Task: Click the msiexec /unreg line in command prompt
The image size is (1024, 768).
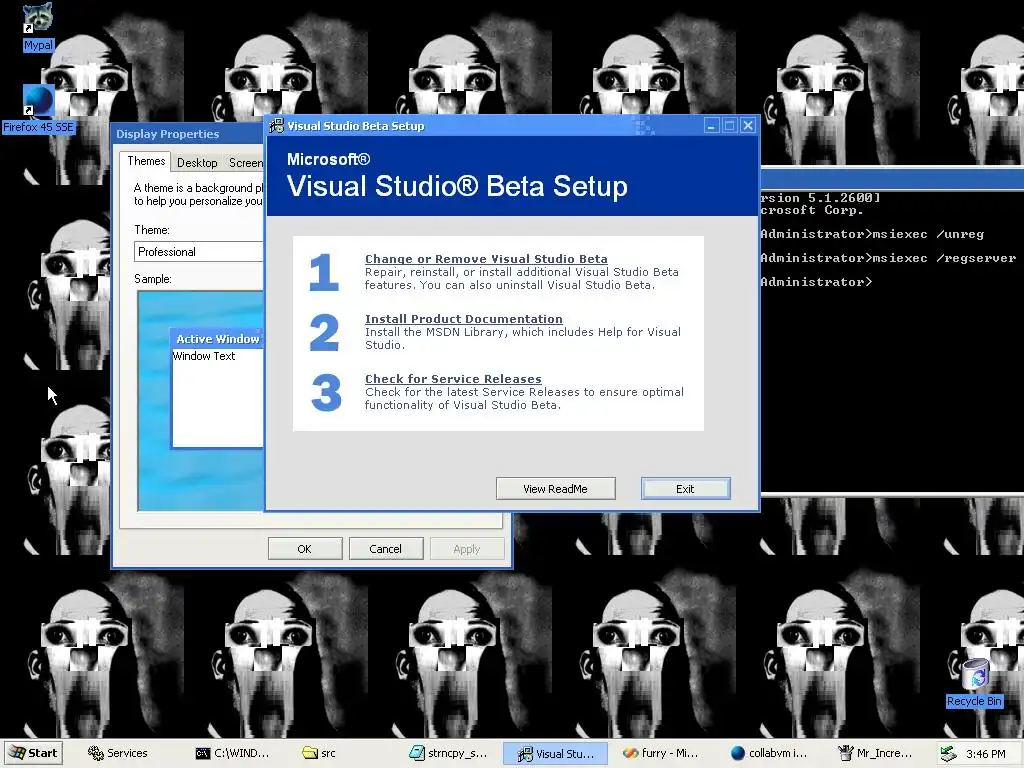Action: 872,234
